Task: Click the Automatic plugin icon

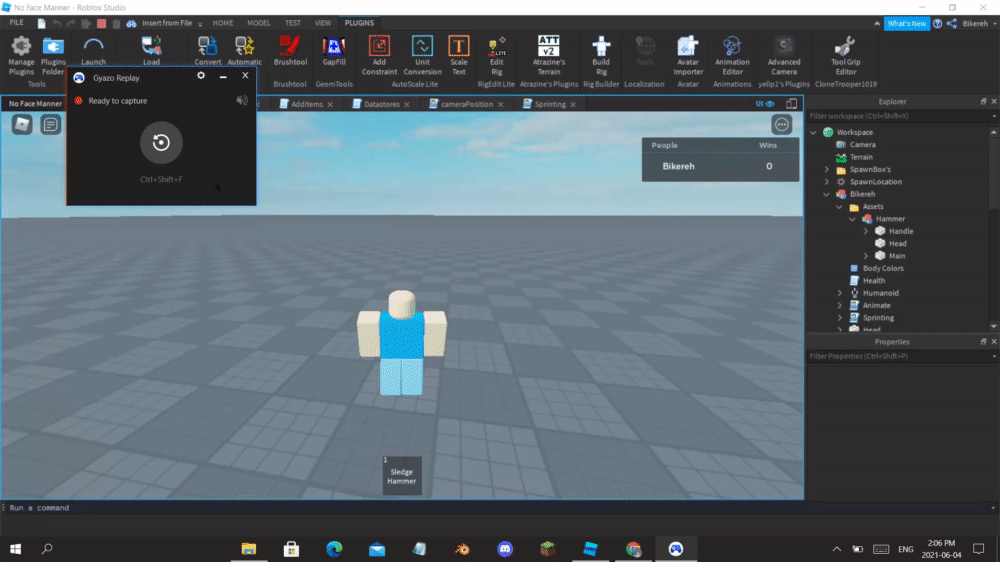Action: 244,51
